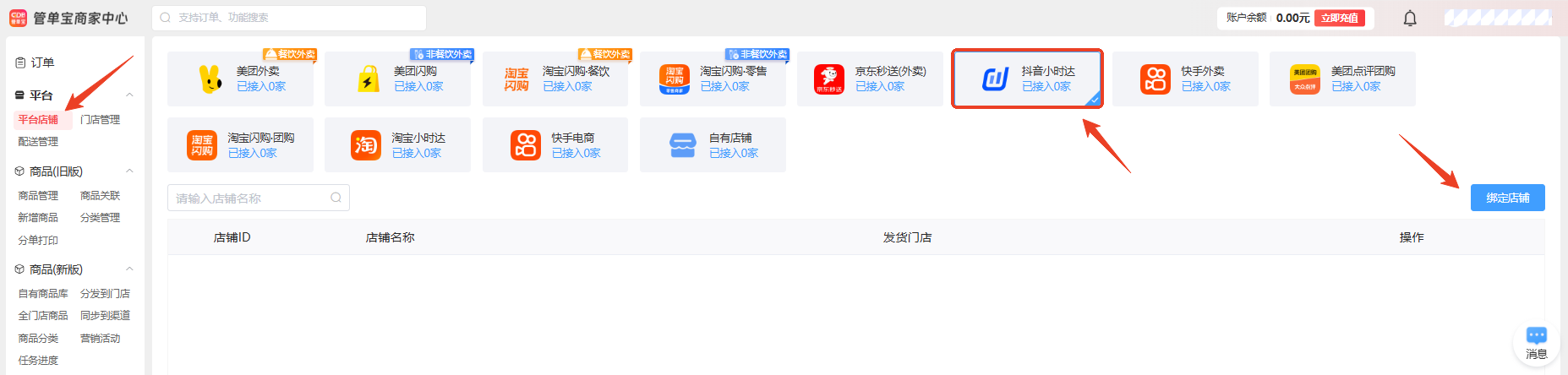Click the 绑定店铺 button

click(1508, 198)
